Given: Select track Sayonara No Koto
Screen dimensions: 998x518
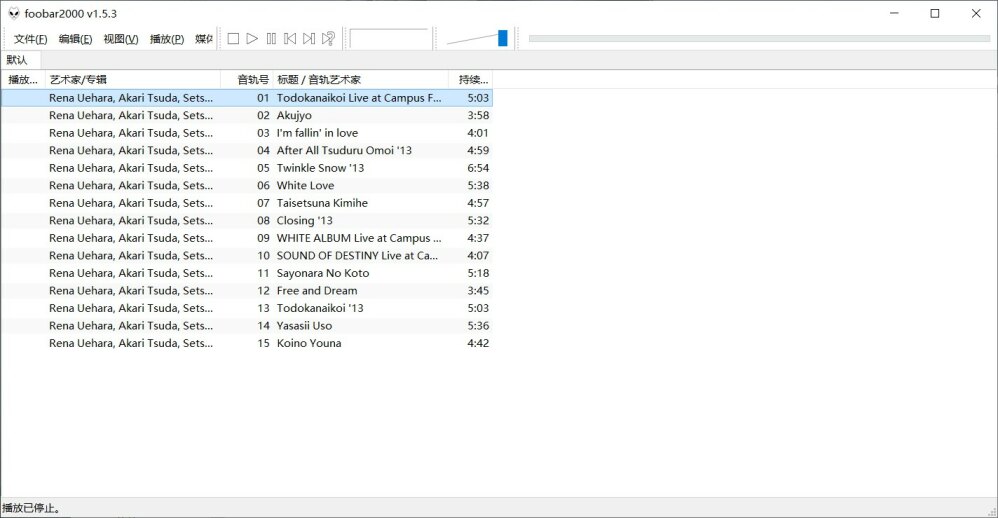Looking at the screenshot, I should [246, 273].
